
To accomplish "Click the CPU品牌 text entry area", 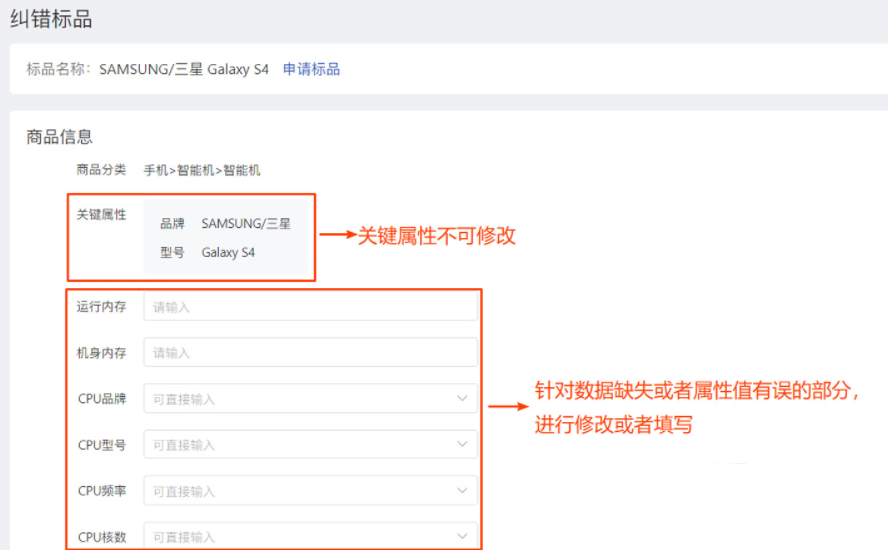I will [x=295, y=399].
